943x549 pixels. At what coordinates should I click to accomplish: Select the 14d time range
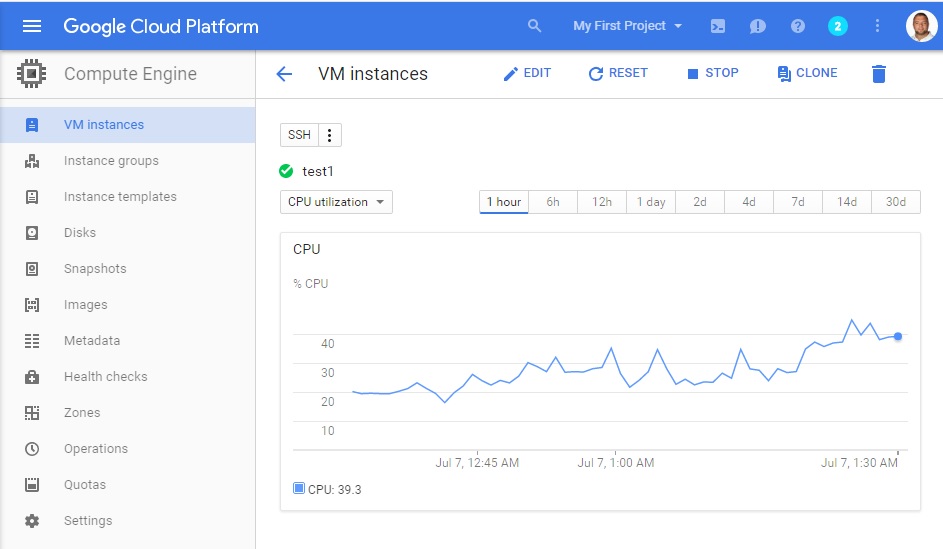pyautogui.click(x=847, y=202)
